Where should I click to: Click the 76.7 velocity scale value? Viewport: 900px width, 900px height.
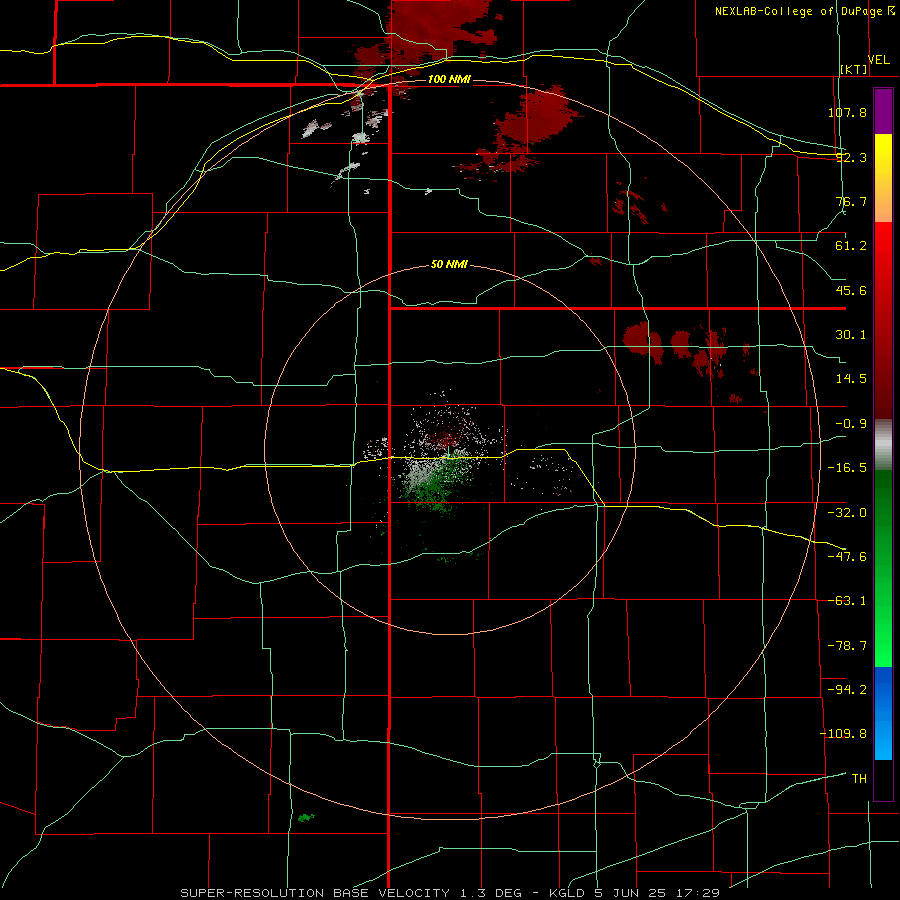851,201
